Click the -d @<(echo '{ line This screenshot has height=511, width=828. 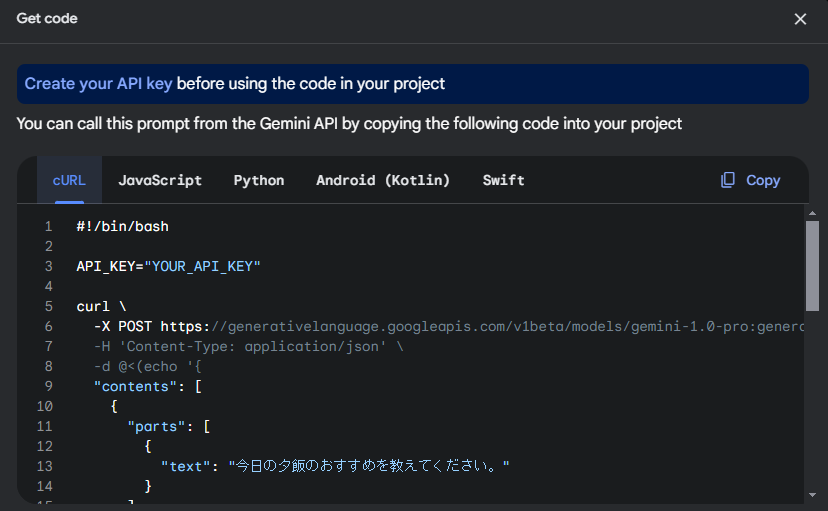(147, 366)
